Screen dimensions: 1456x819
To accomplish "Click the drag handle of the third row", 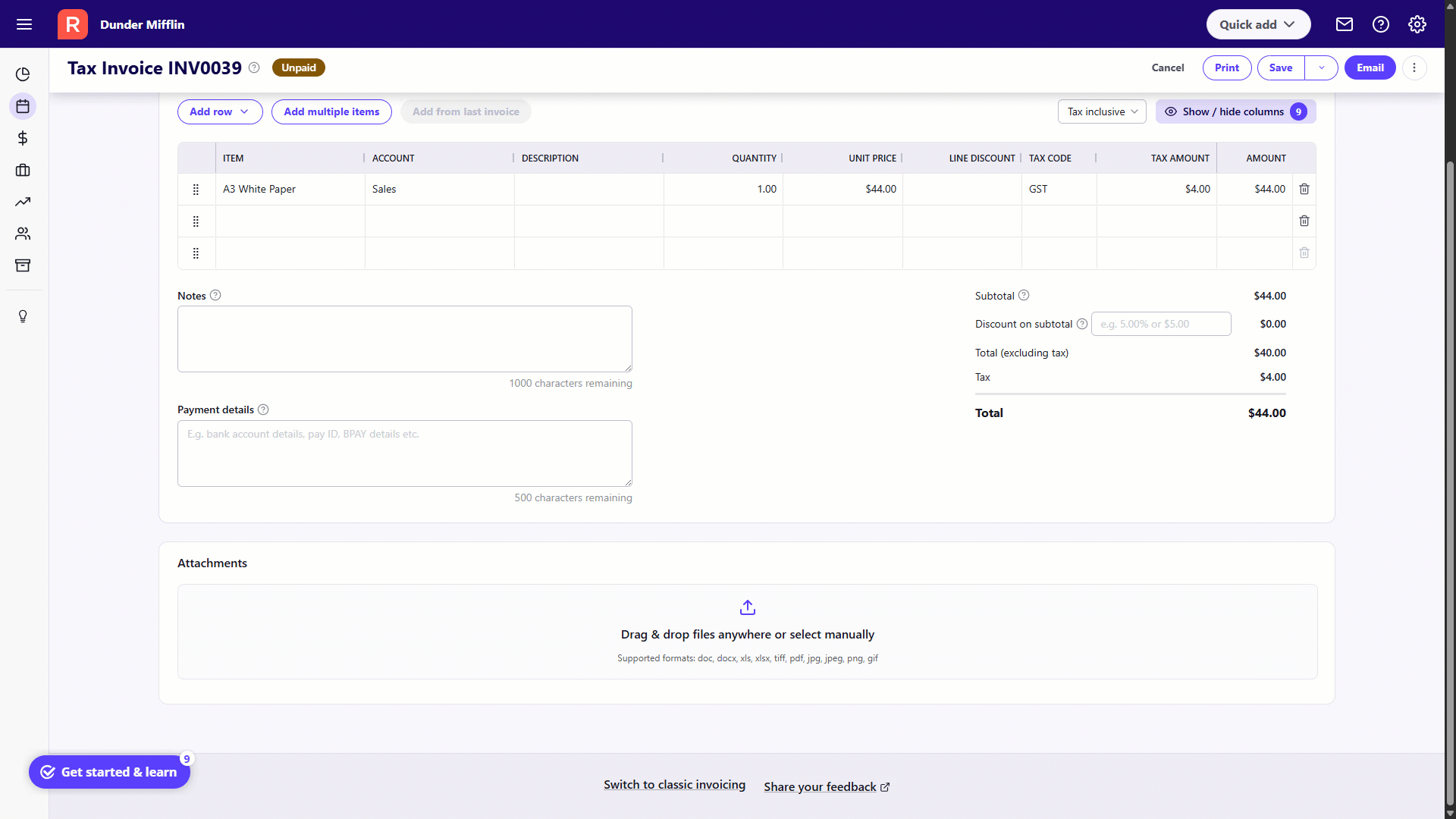I will tap(196, 253).
